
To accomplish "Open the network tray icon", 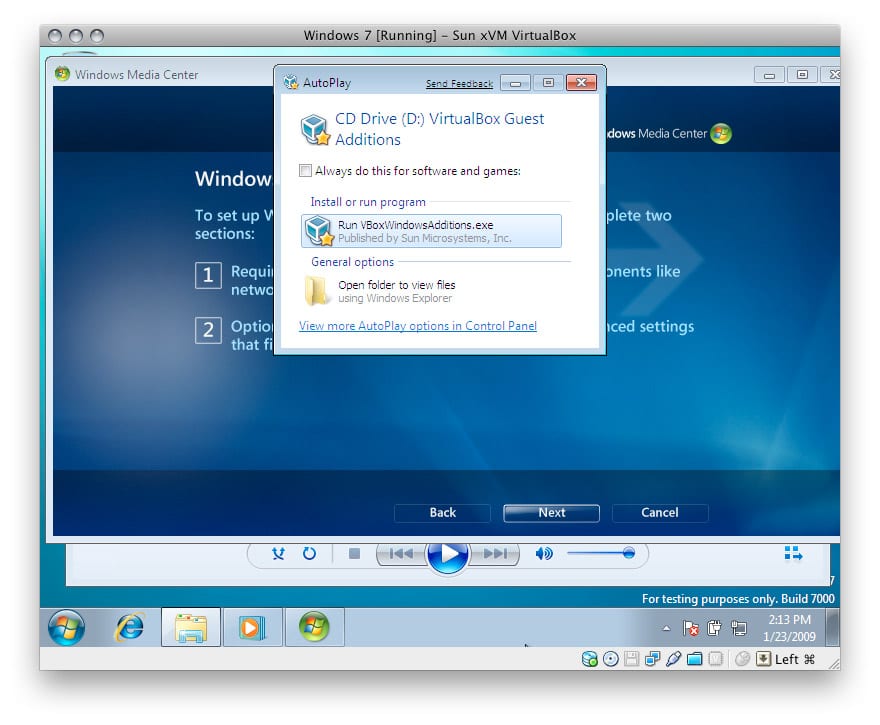I will [x=739, y=628].
